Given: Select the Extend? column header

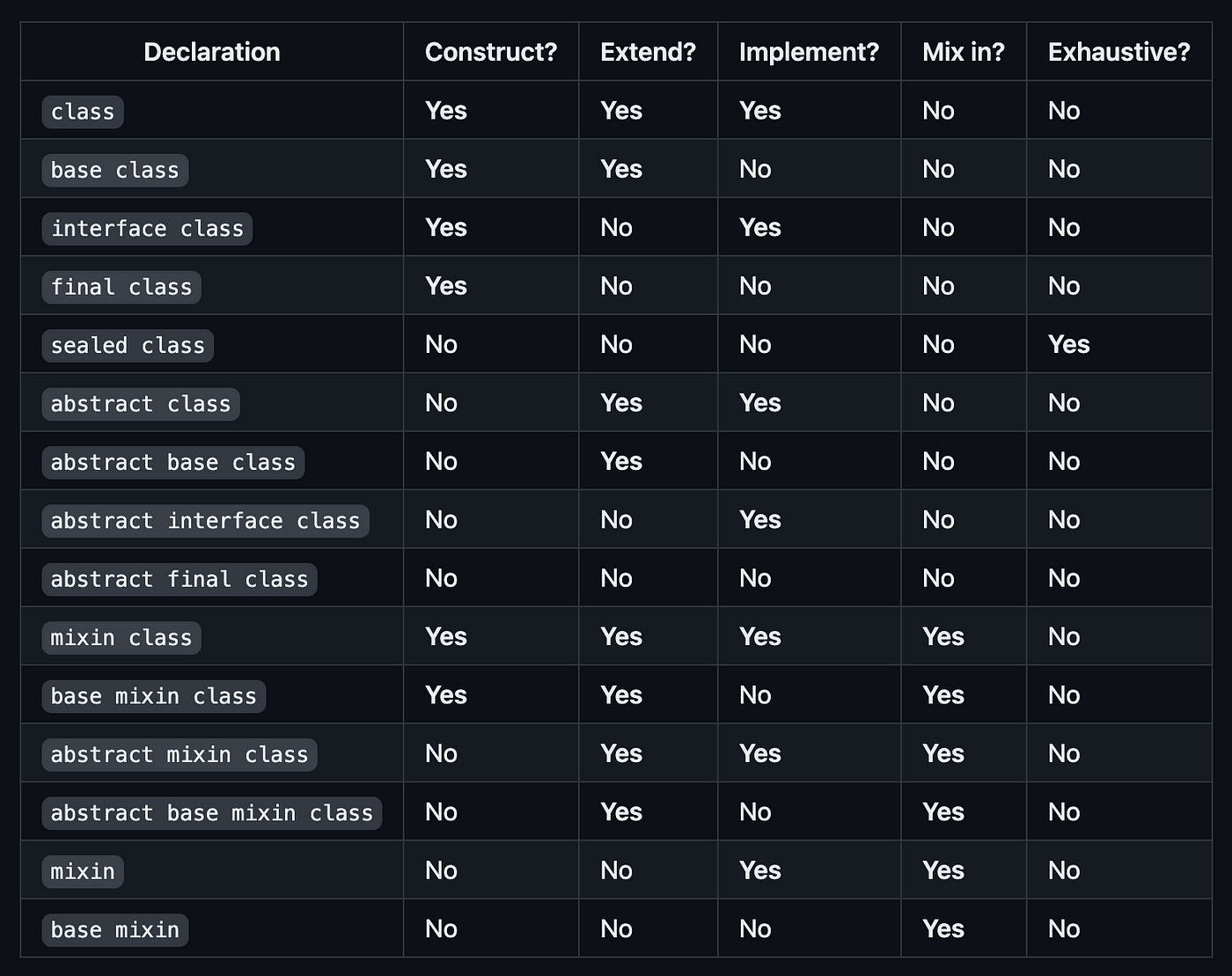Looking at the screenshot, I should tap(648, 52).
